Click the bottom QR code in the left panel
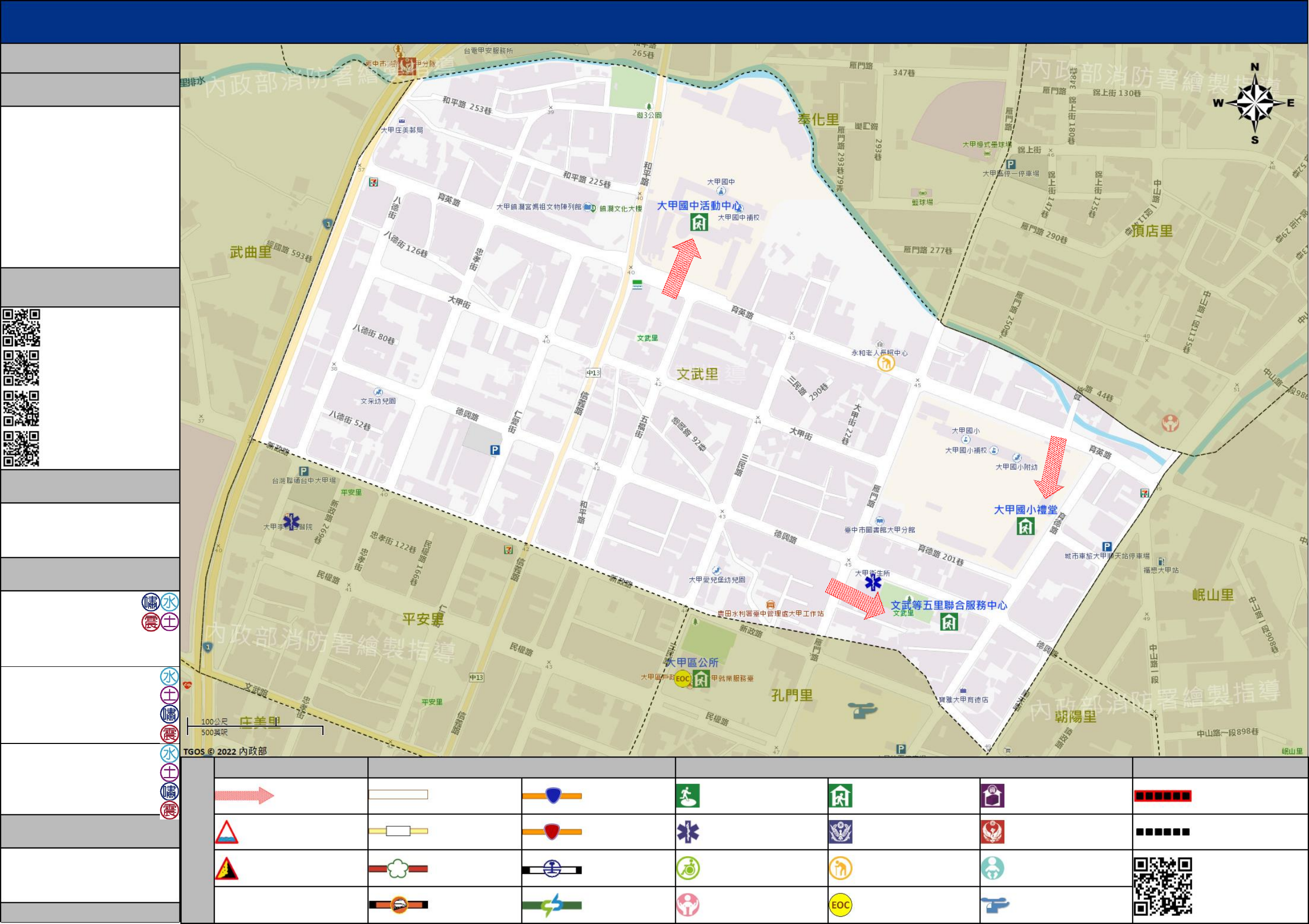The width and height of the screenshot is (1309, 924). 21,450
